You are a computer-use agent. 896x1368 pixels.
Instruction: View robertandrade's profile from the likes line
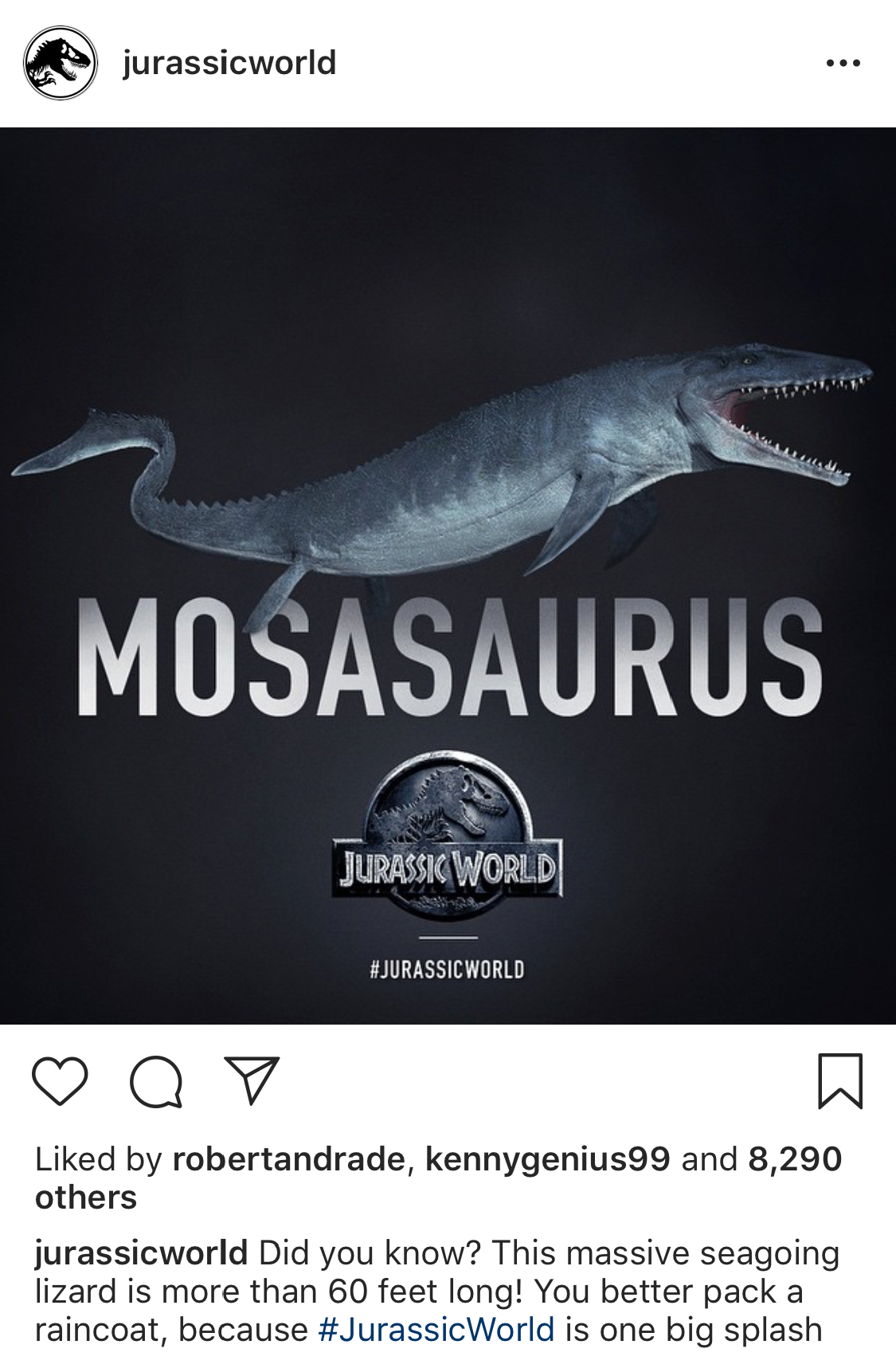coord(288,1159)
